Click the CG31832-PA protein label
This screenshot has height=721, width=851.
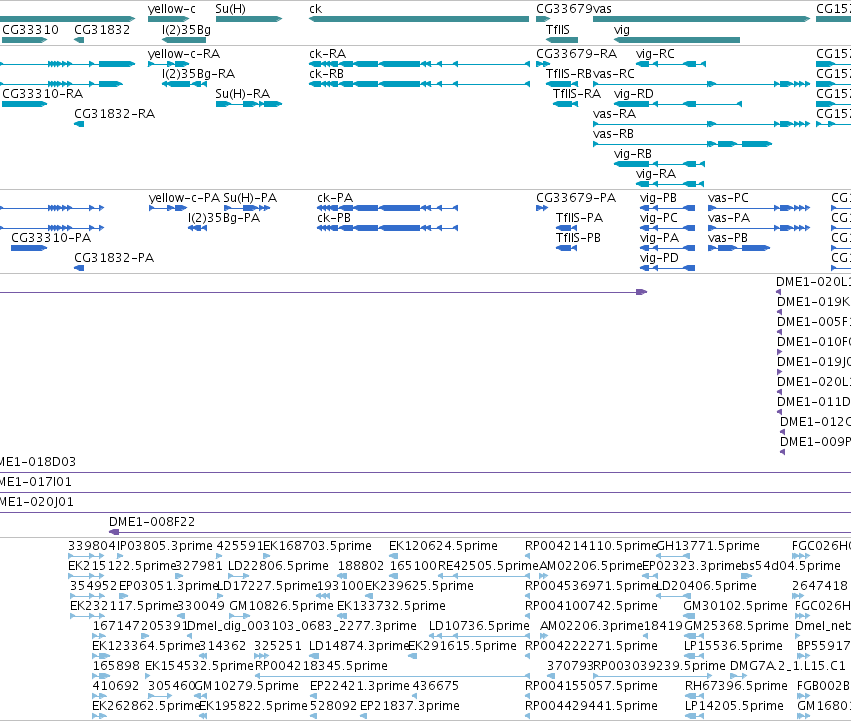[x=114, y=257]
